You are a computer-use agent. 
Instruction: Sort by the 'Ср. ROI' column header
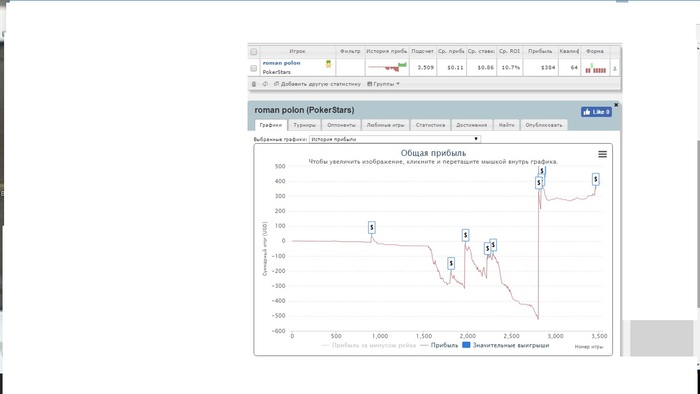pyautogui.click(x=509, y=51)
